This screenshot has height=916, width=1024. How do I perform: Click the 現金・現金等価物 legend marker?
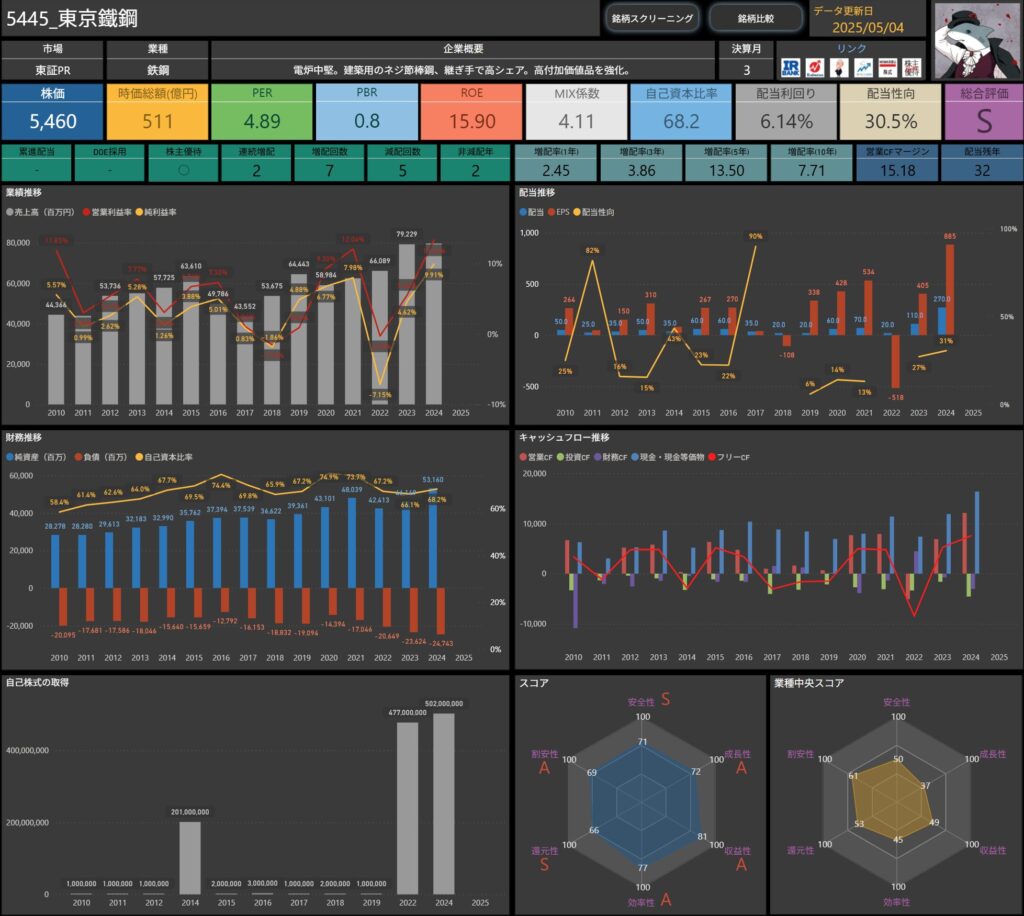(635, 457)
